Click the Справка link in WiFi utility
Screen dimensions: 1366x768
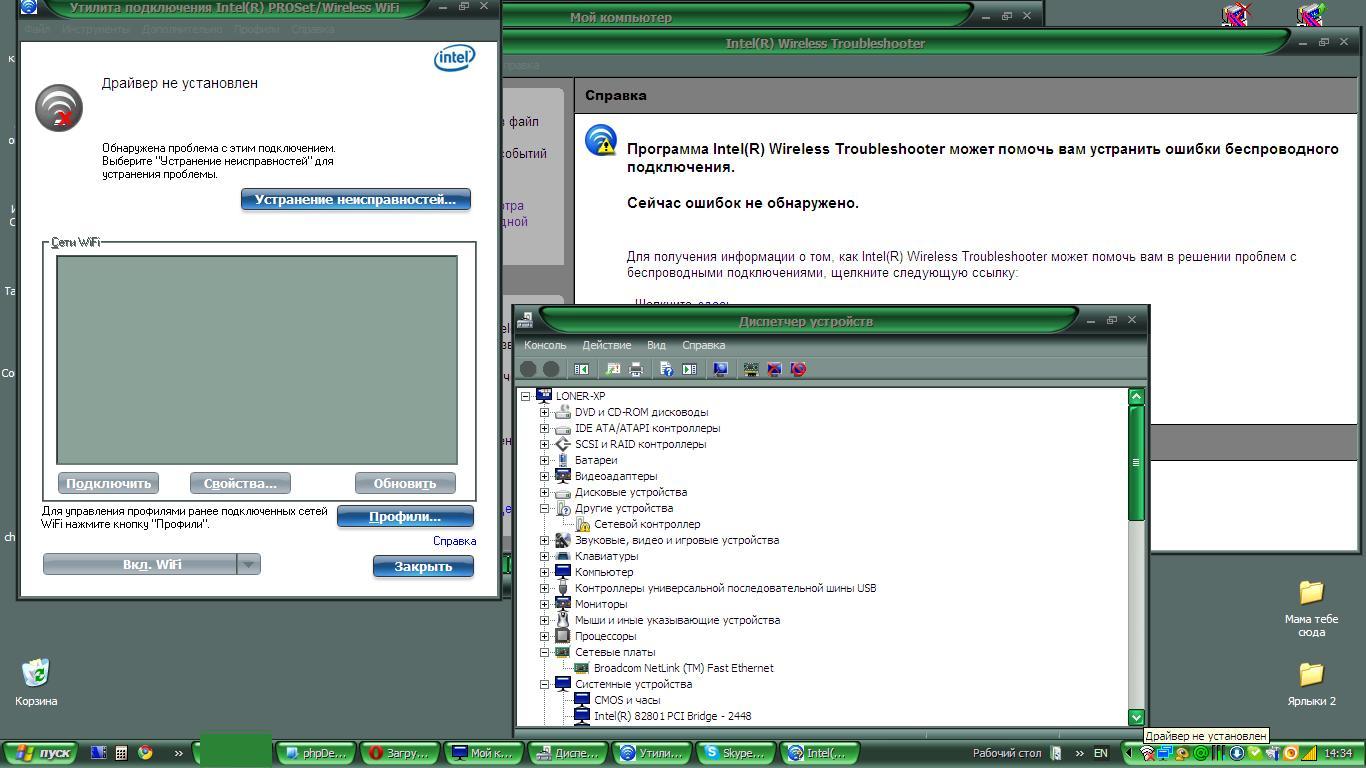tap(454, 541)
